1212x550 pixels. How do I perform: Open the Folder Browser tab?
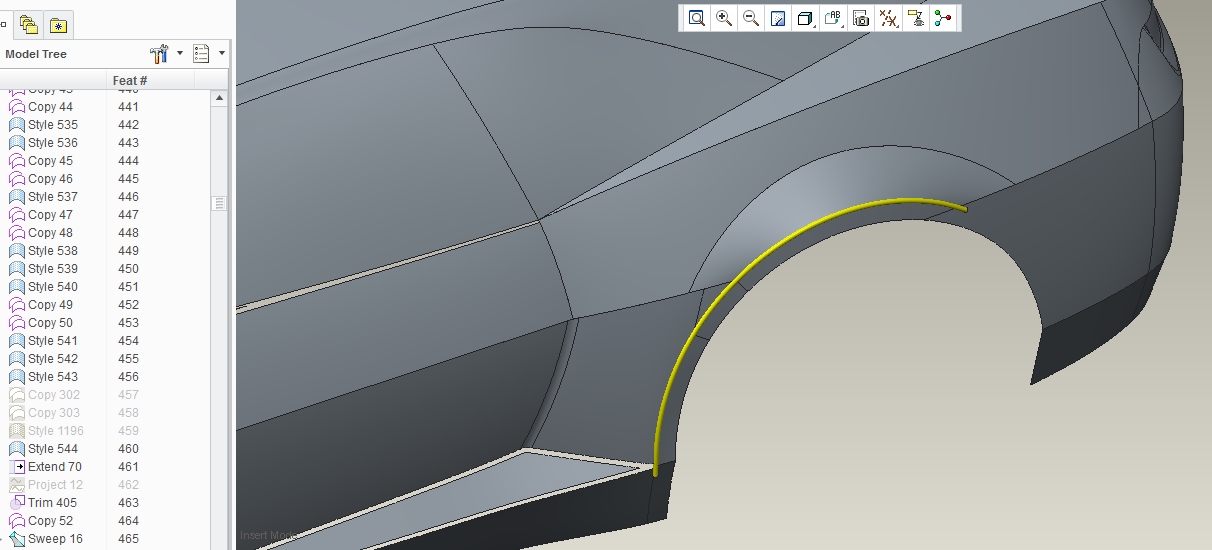coord(29,25)
